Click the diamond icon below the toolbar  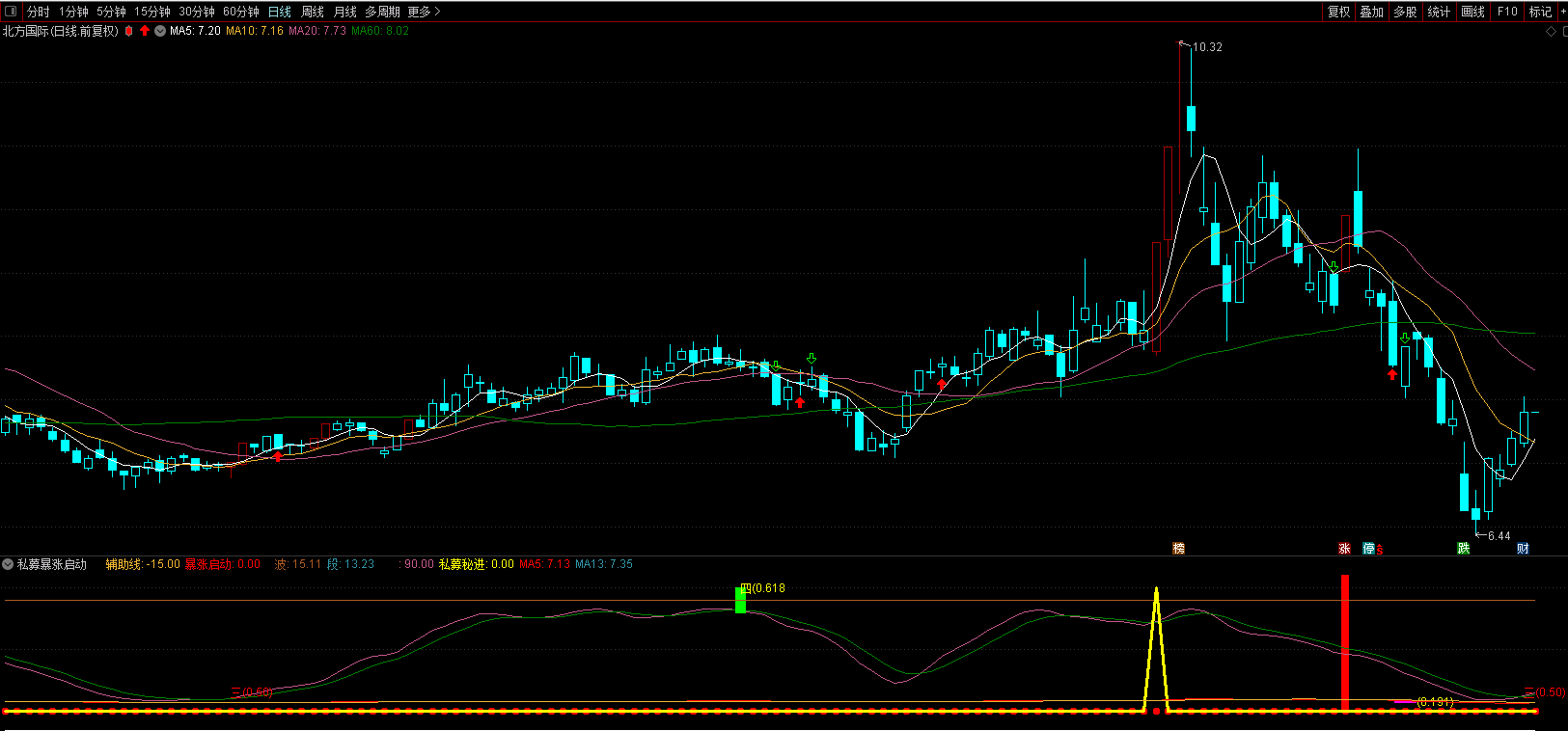click(x=1551, y=32)
